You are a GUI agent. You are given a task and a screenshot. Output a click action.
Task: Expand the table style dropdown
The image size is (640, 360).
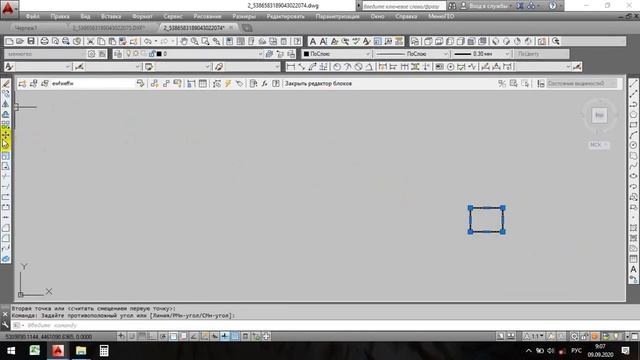[x=207, y=67]
